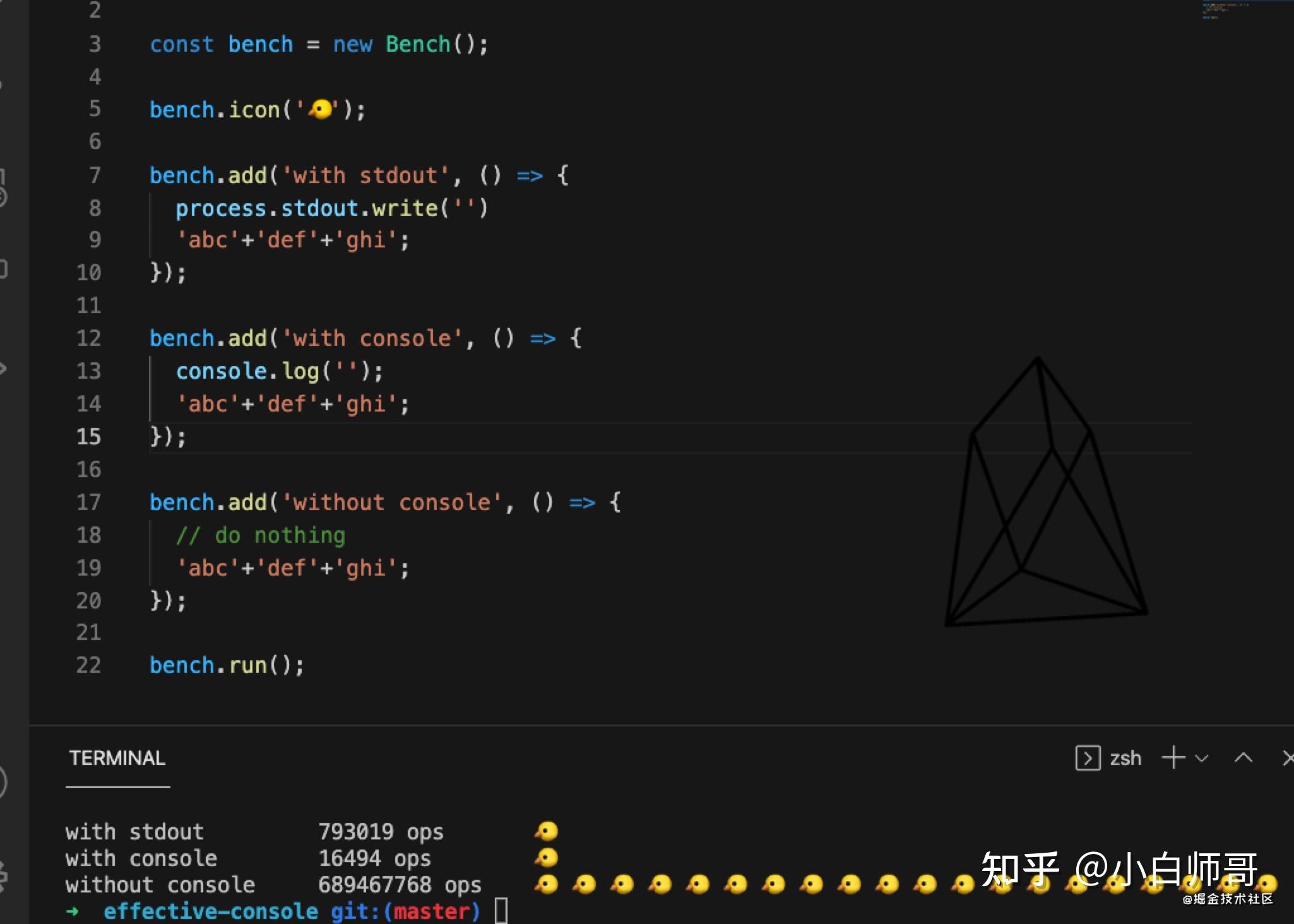This screenshot has width=1294, height=924.
Task: Click the git:(master) branch indicator in prompt
Action: [x=405, y=911]
